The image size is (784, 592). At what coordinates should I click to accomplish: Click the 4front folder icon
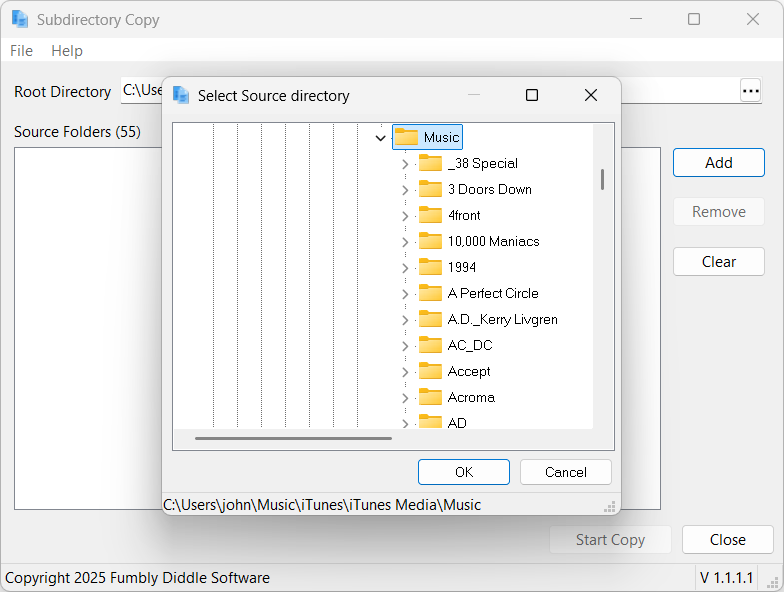[x=430, y=215]
